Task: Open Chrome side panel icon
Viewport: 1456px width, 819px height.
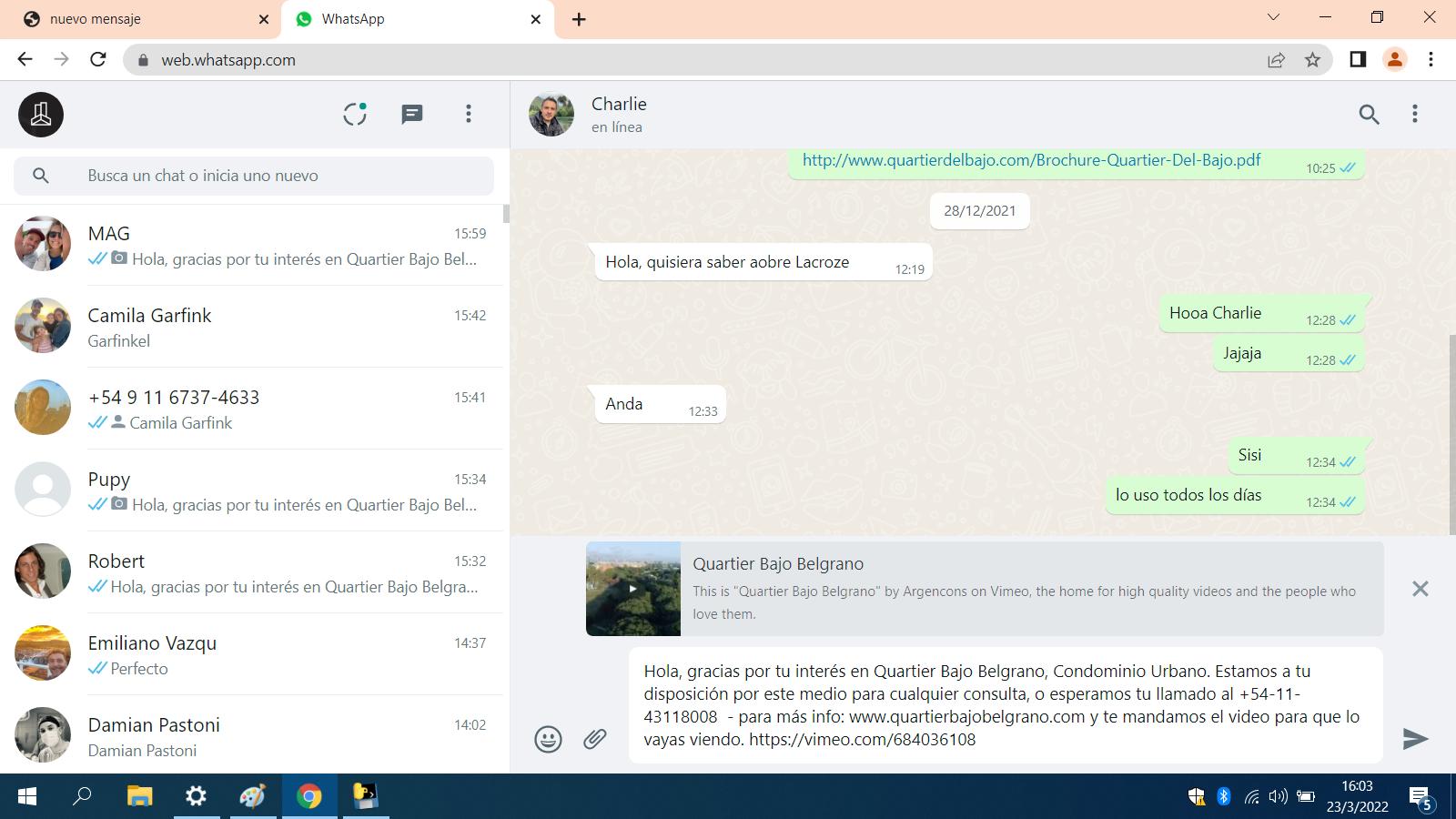Action: coord(1358,59)
